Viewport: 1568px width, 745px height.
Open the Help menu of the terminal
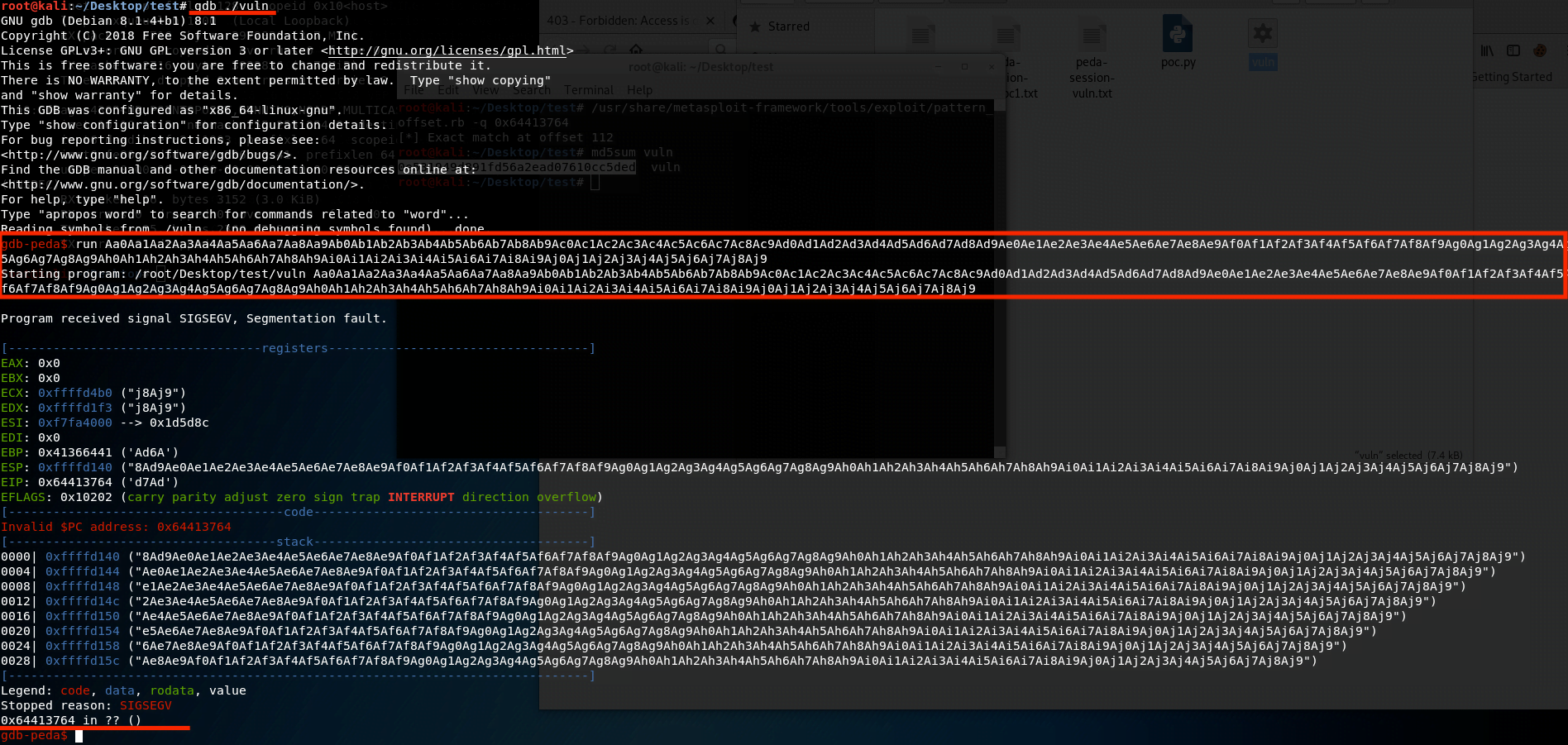point(639,90)
